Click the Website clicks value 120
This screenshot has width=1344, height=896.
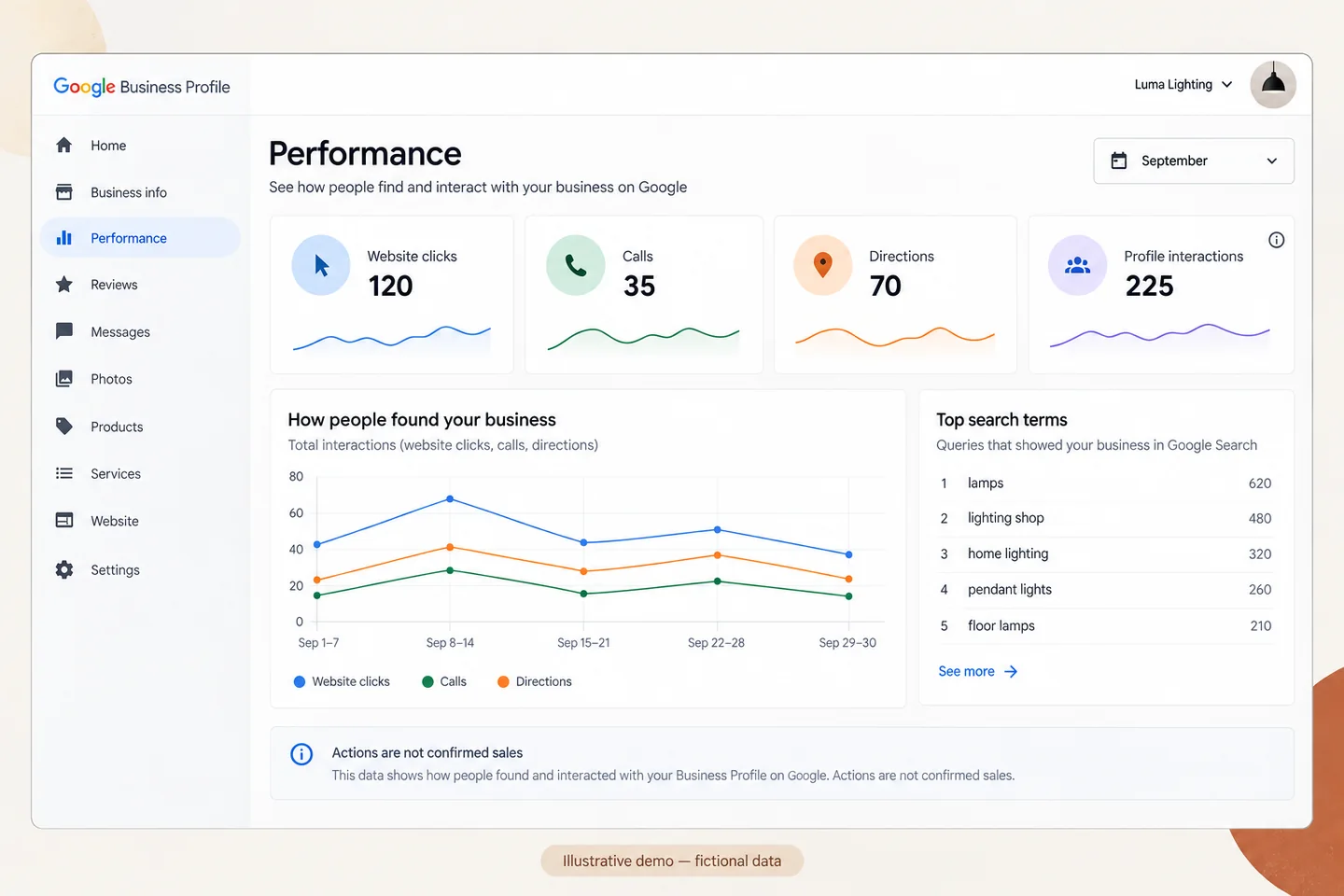[390, 286]
